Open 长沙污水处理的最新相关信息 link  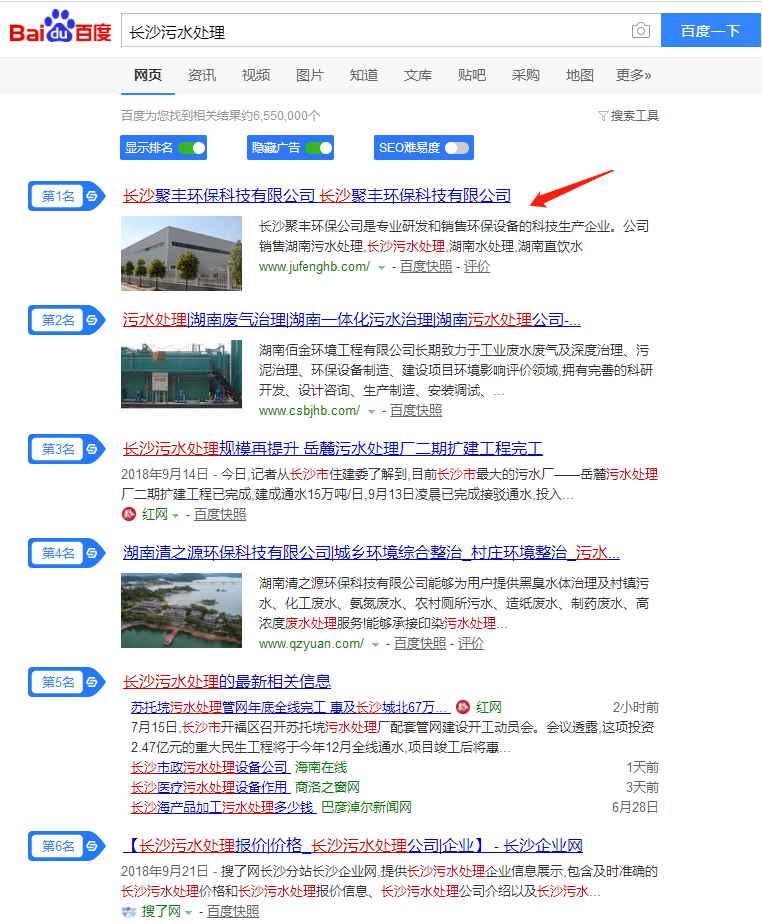point(227,682)
